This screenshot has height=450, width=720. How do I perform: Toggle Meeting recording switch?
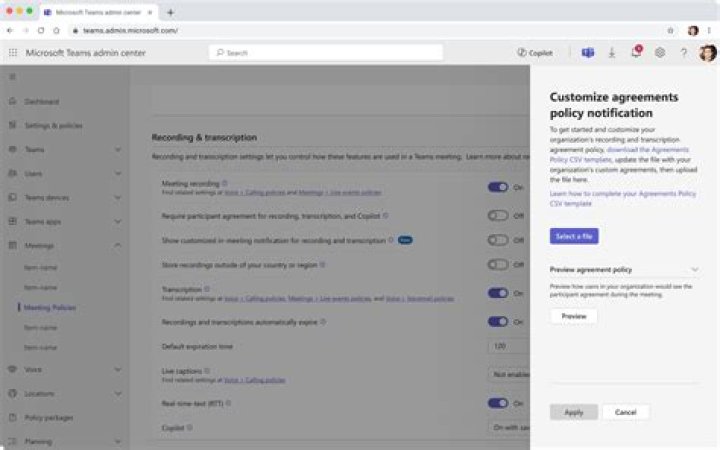498,187
